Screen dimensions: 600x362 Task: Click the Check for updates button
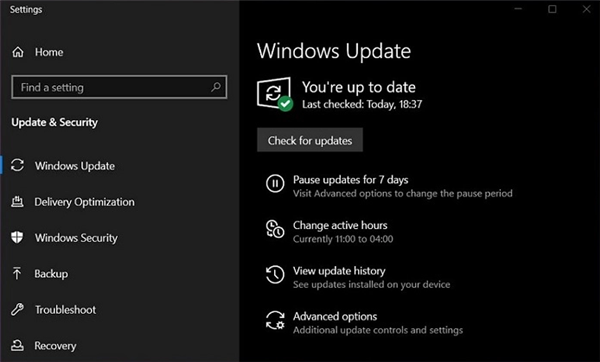(x=310, y=140)
